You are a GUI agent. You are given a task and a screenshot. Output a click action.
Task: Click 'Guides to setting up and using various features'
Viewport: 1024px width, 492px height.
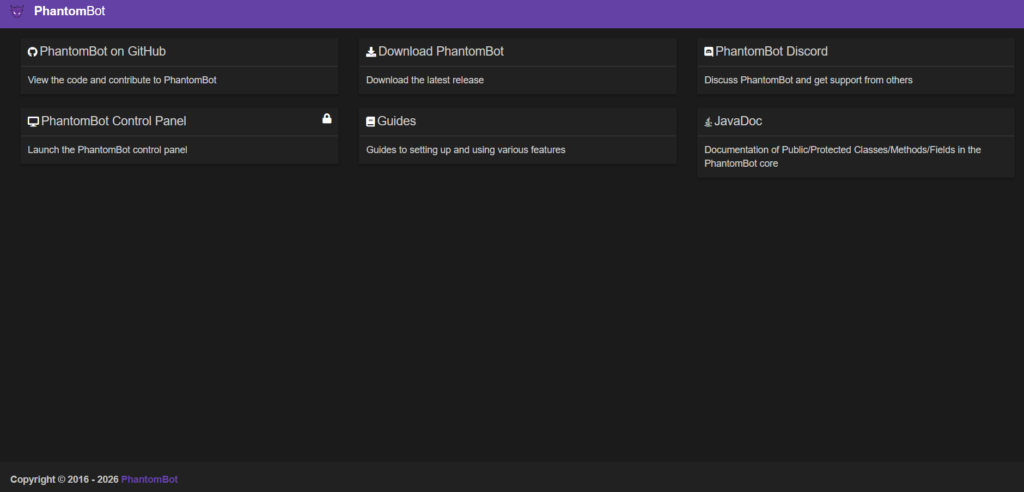click(466, 150)
